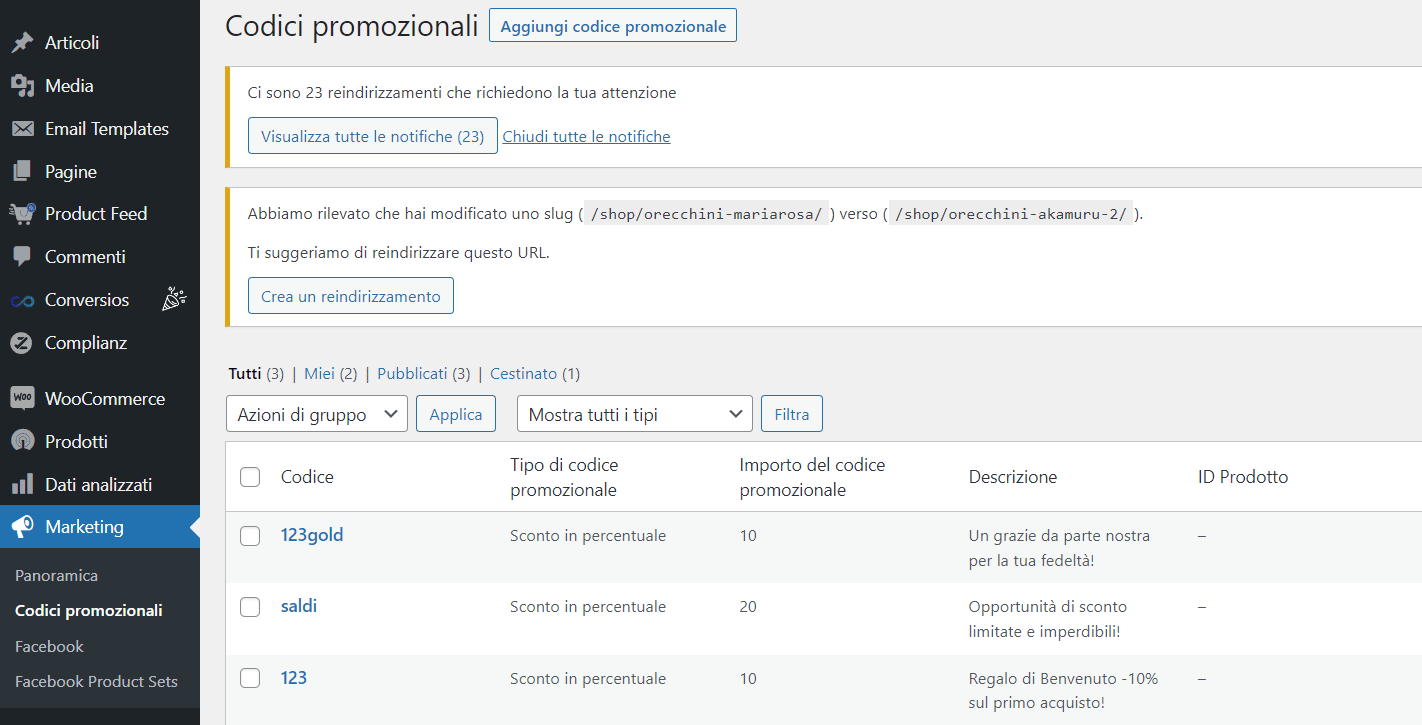Click the WooCommerce logo icon

click(x=22, y=397)
